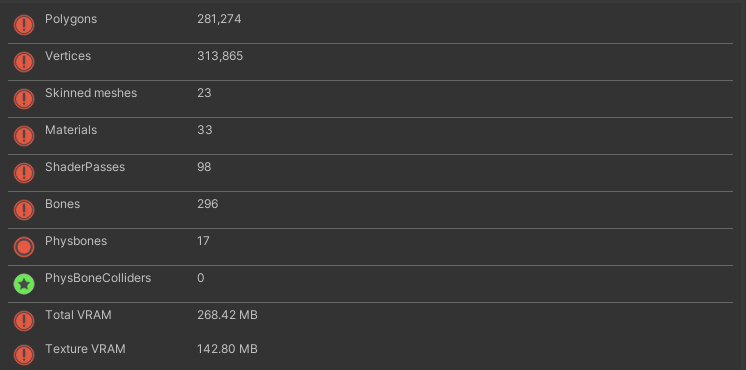Click the Bones red exclamation icon
Viewport: 746px width, 370px height.
coord(24,210)
